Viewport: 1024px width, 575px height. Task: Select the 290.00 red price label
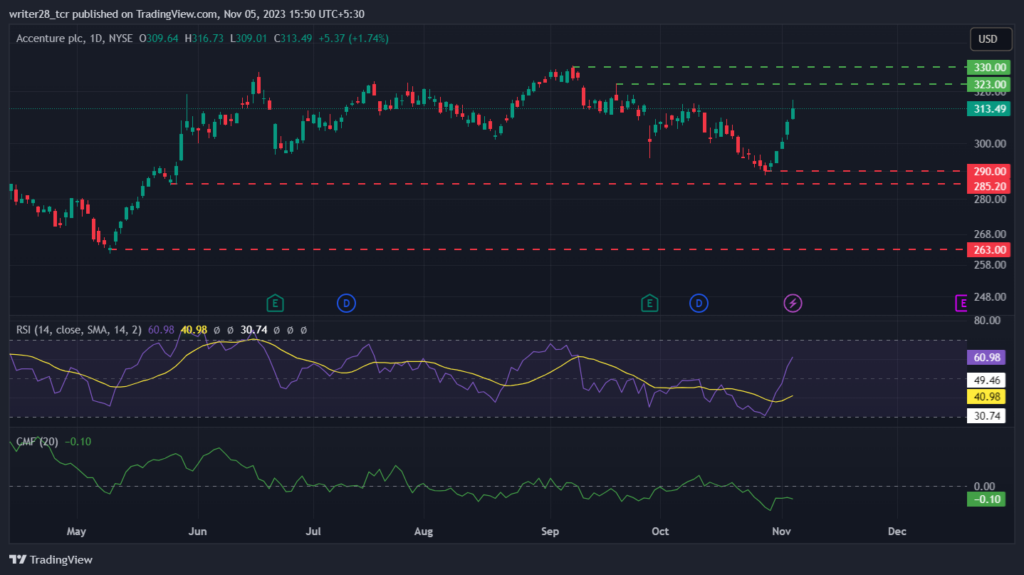point(989,171)
